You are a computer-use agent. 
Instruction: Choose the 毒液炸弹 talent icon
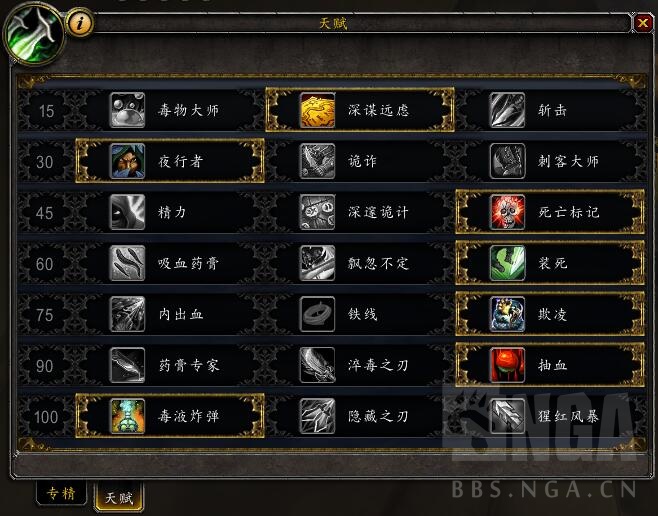127,416
